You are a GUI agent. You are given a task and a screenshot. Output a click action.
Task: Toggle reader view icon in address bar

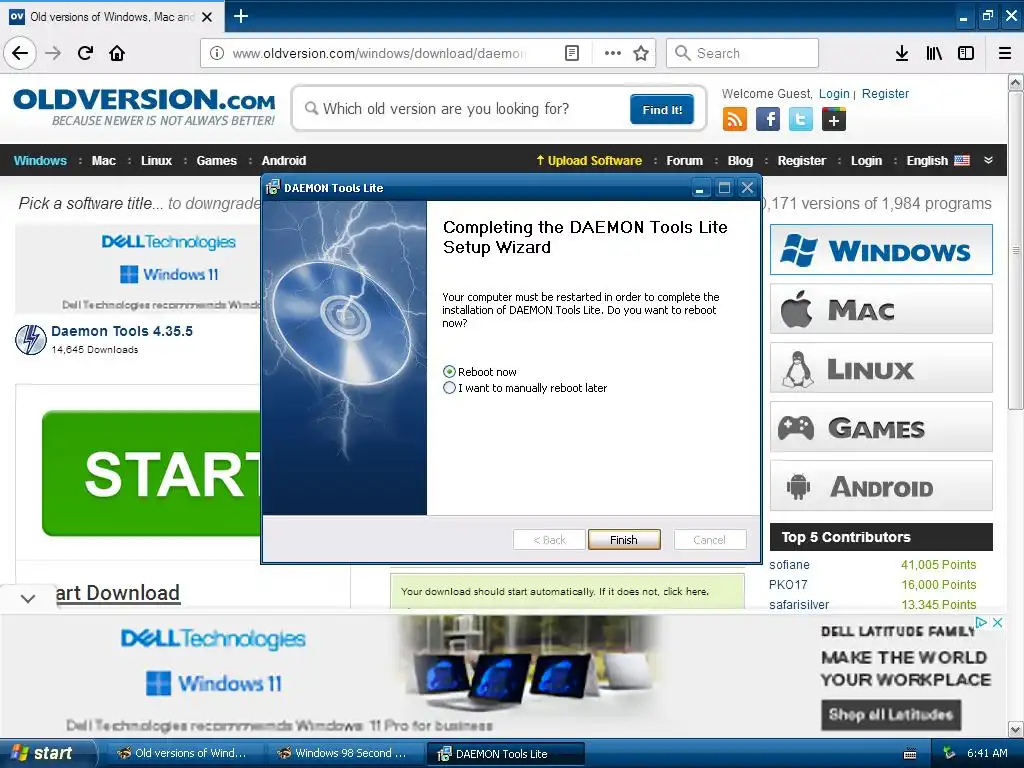[572, 53]
